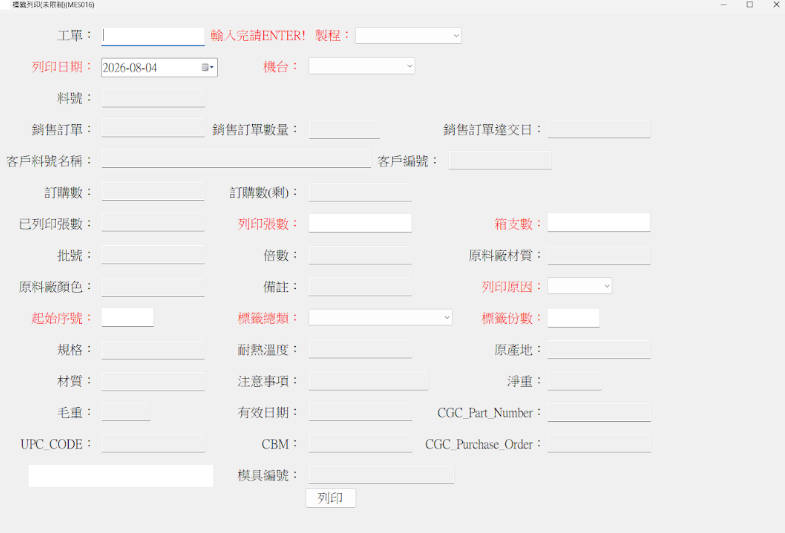The height and width of the screenshot is (533, 785).
Task: Click the 毛重 field
Action: (126, 412)
